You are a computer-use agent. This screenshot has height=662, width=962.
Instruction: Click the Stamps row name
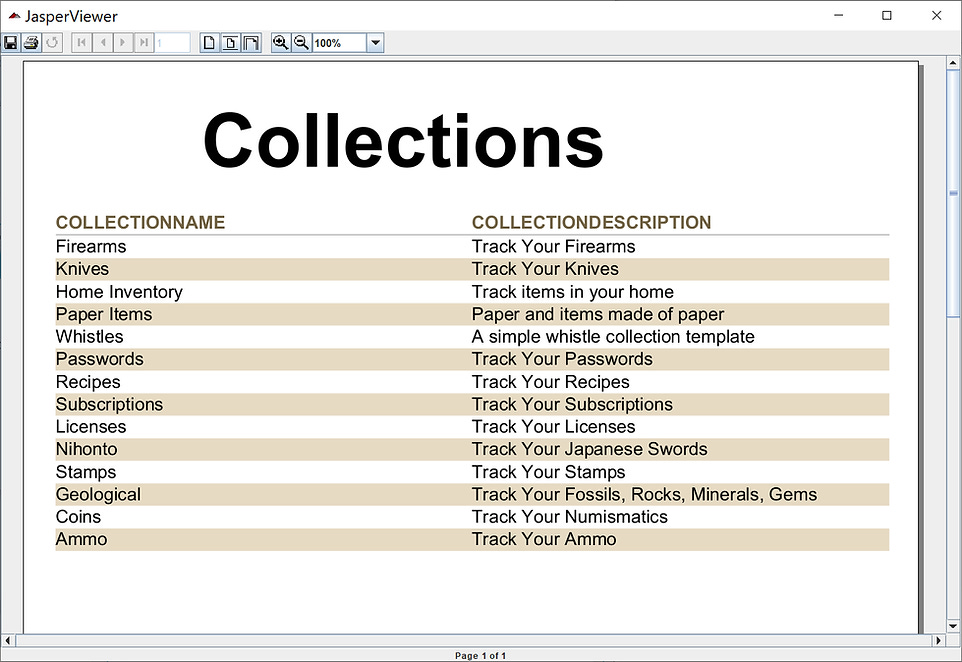click(x=86, y=472)
